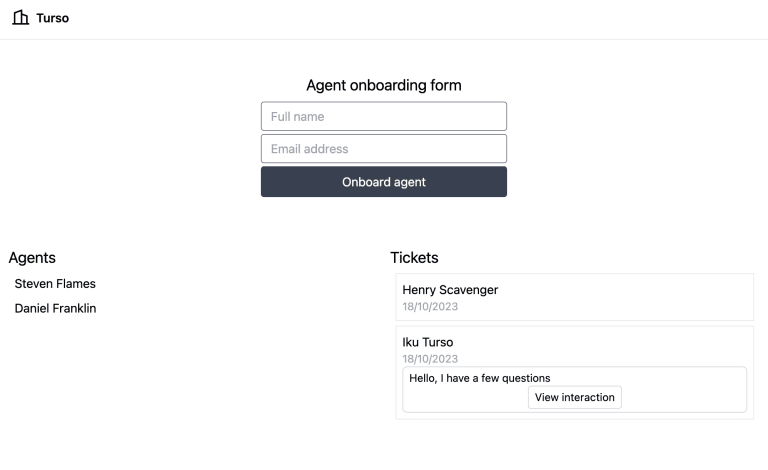Image resolution: width=768 pixels, height=470 pixels.
Task: Focus the Email address input field
Action: pyautogui.click(x=384, y=148)
